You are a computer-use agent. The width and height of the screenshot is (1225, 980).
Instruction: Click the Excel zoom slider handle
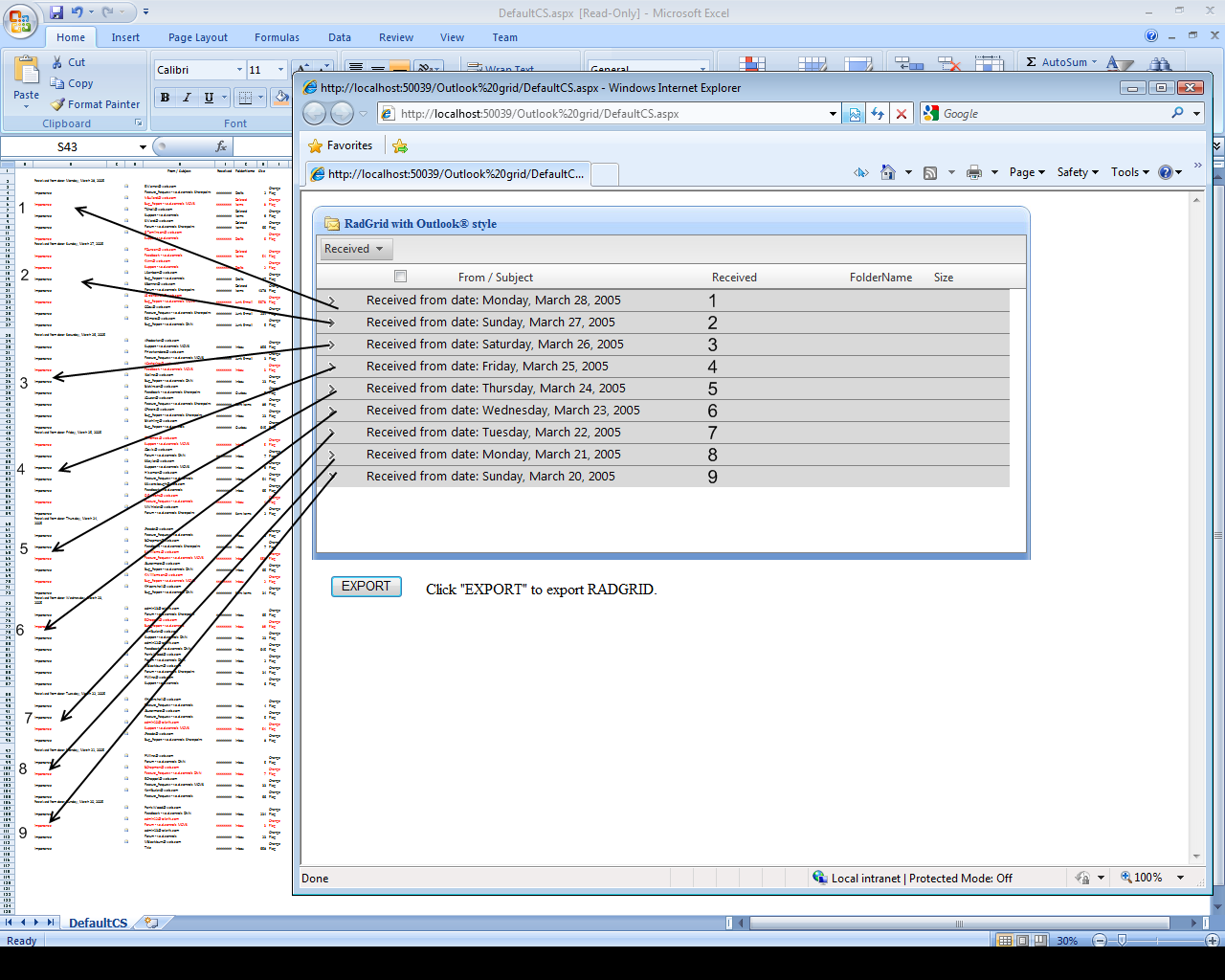[1122, 941]
